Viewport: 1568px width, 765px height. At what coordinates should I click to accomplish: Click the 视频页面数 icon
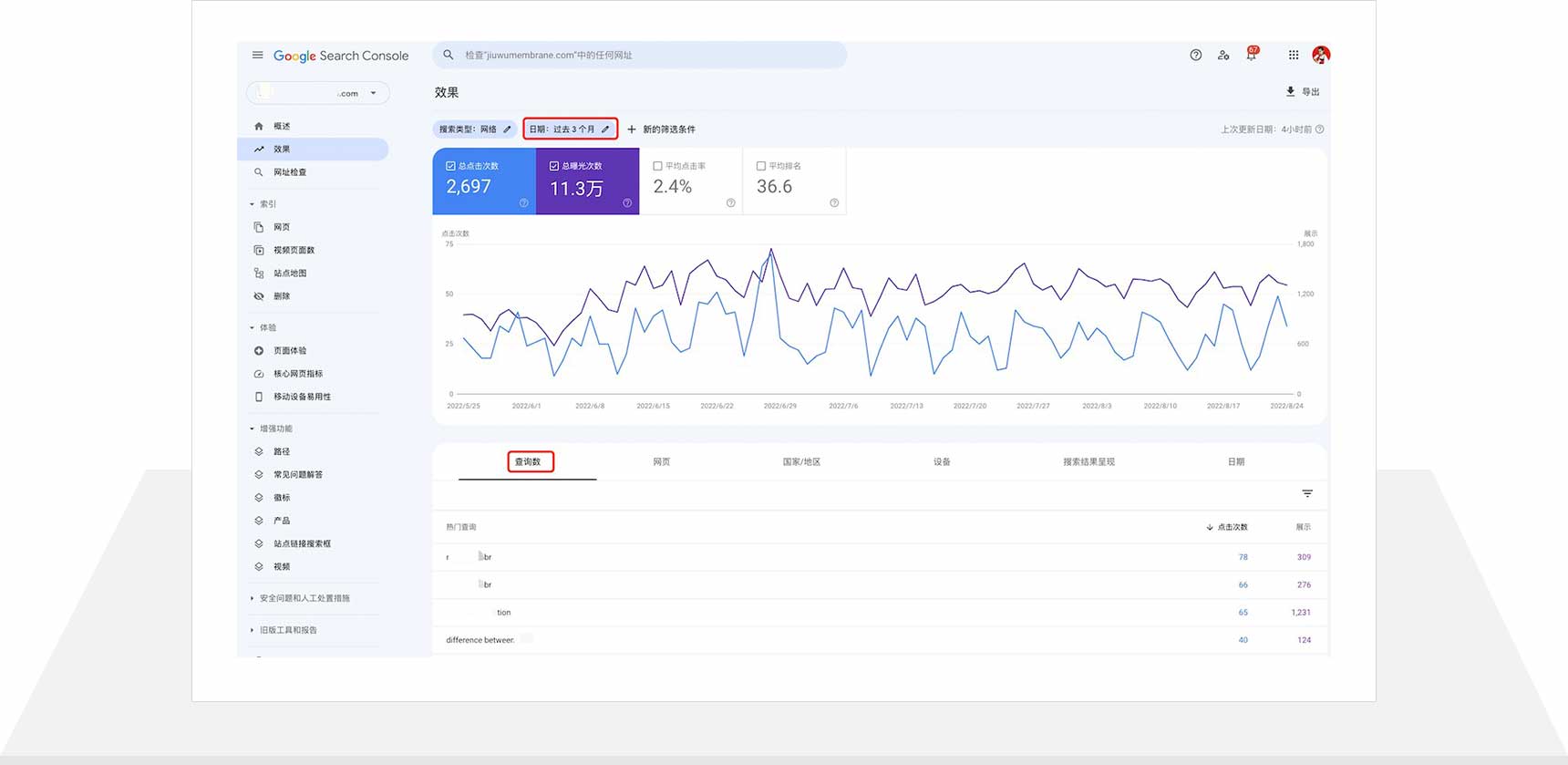pyautogui.click(x=259, y=250)
